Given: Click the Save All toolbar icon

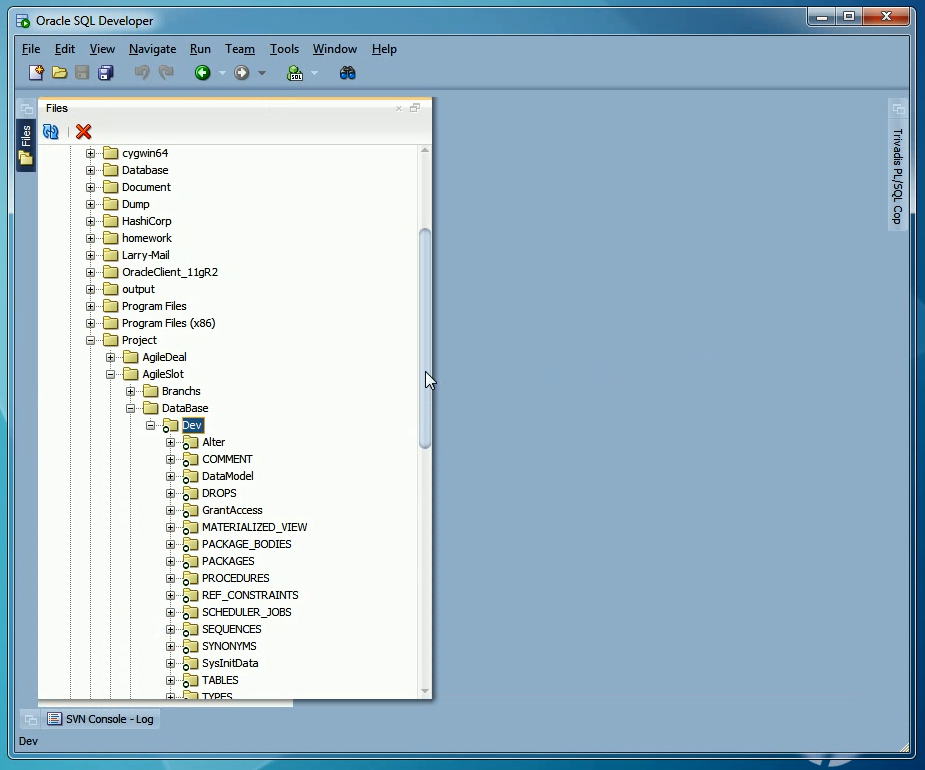Looking at the screenshot, I should pyautogui.click(x=106, y=73).
